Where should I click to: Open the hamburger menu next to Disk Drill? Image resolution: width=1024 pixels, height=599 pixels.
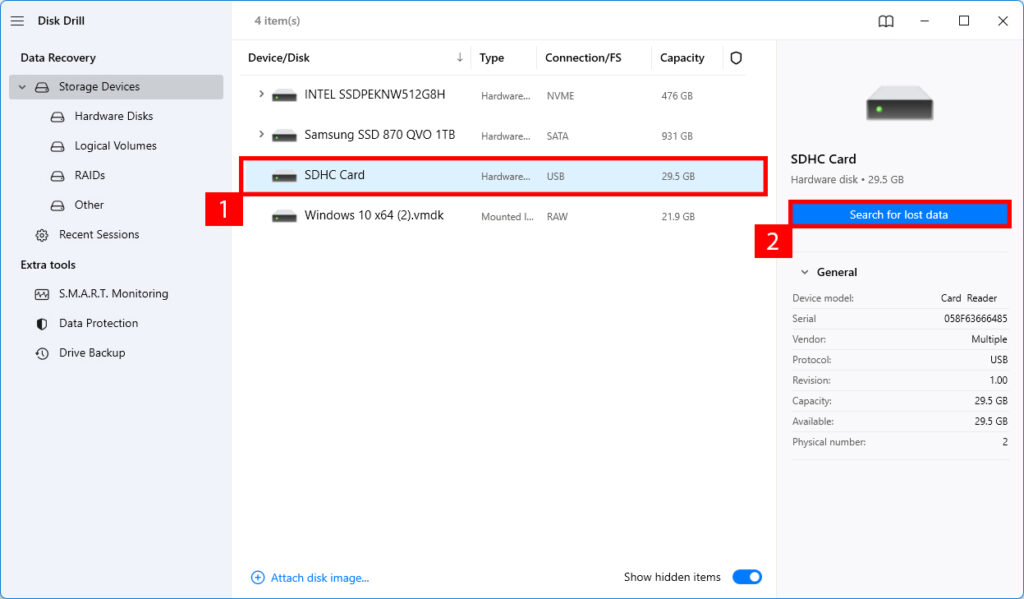click(x=17, y=20)
